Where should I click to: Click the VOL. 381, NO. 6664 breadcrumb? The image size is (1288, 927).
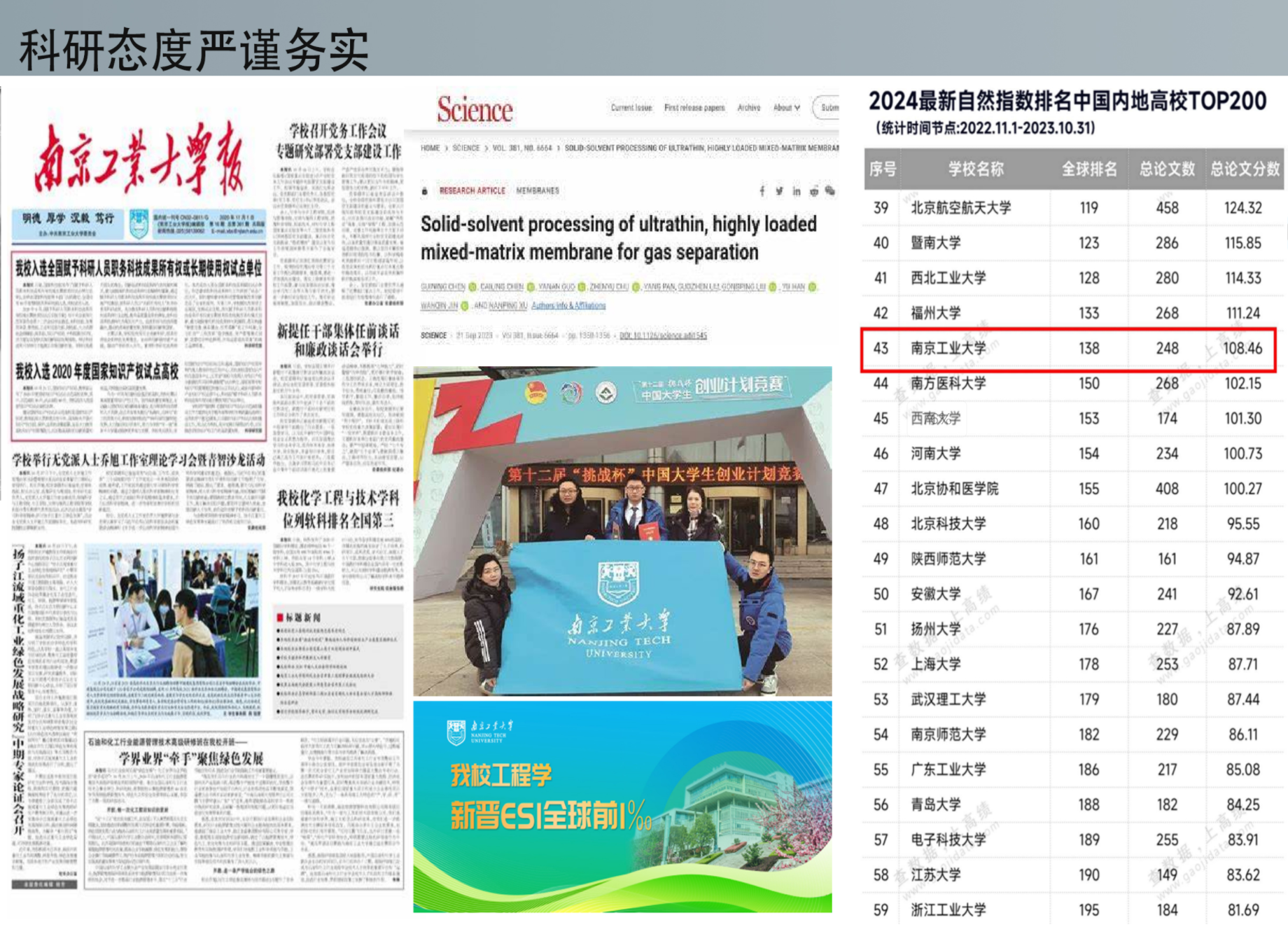tap(522, 148)
